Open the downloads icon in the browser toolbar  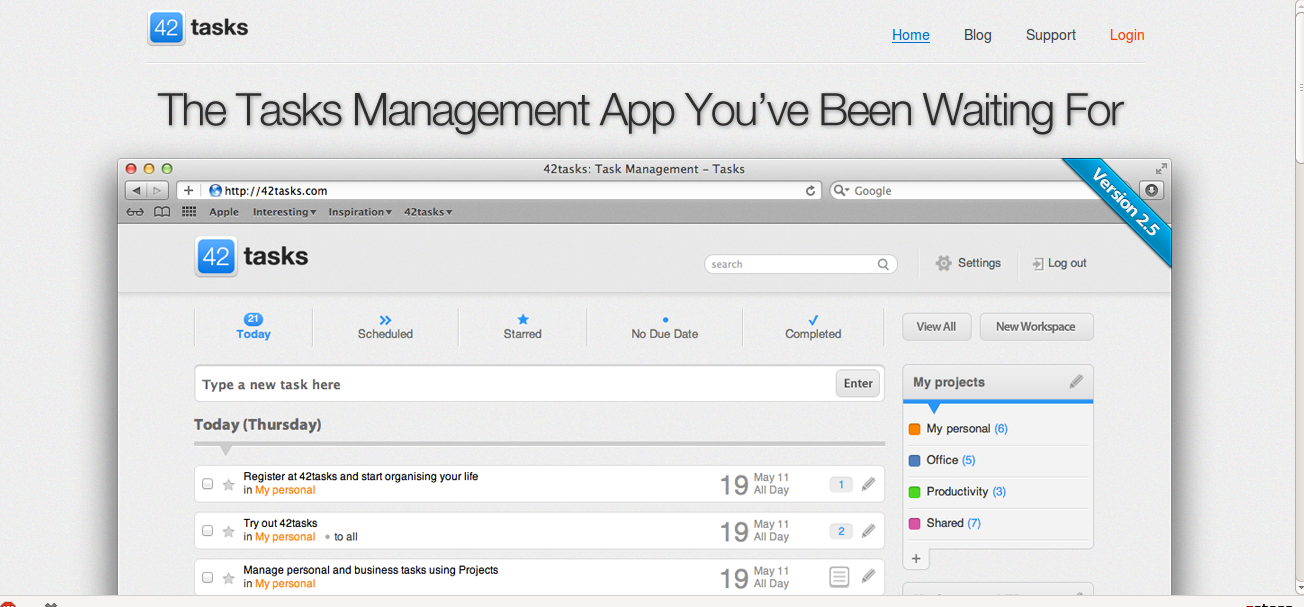pos(1152,190)
